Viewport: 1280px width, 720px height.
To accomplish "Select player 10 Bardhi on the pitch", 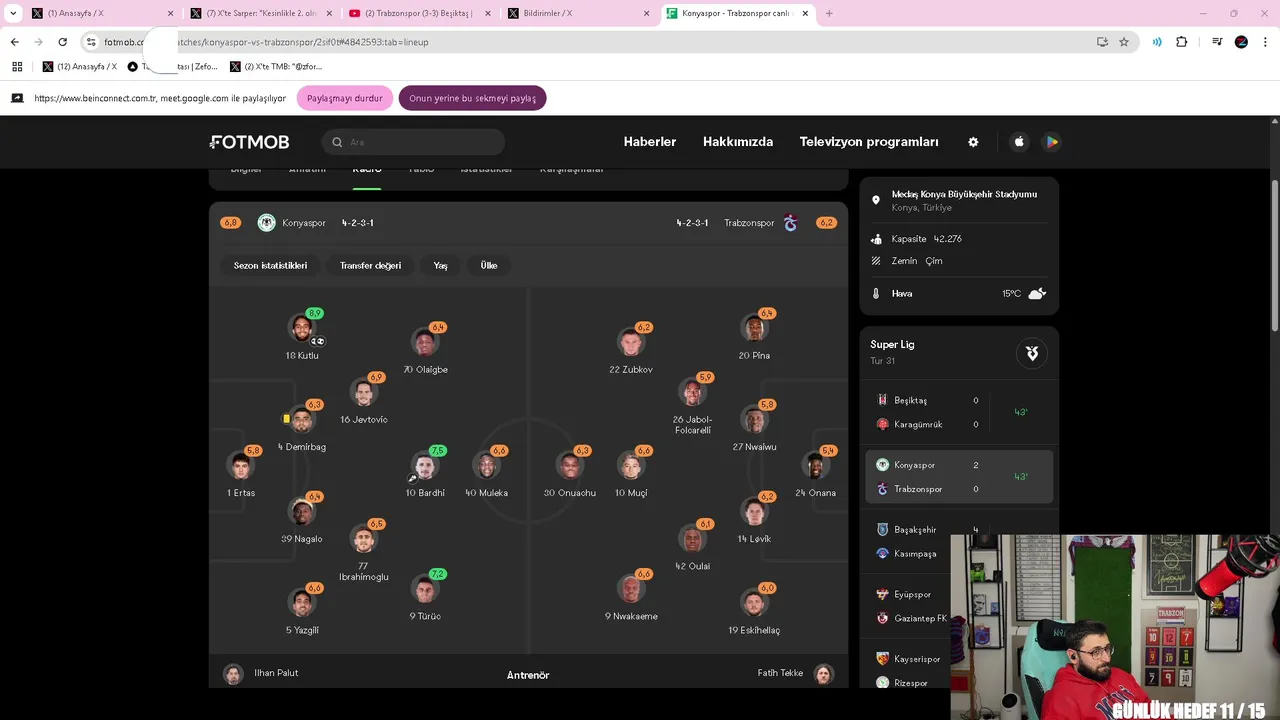I will click(x=425, y=465).
